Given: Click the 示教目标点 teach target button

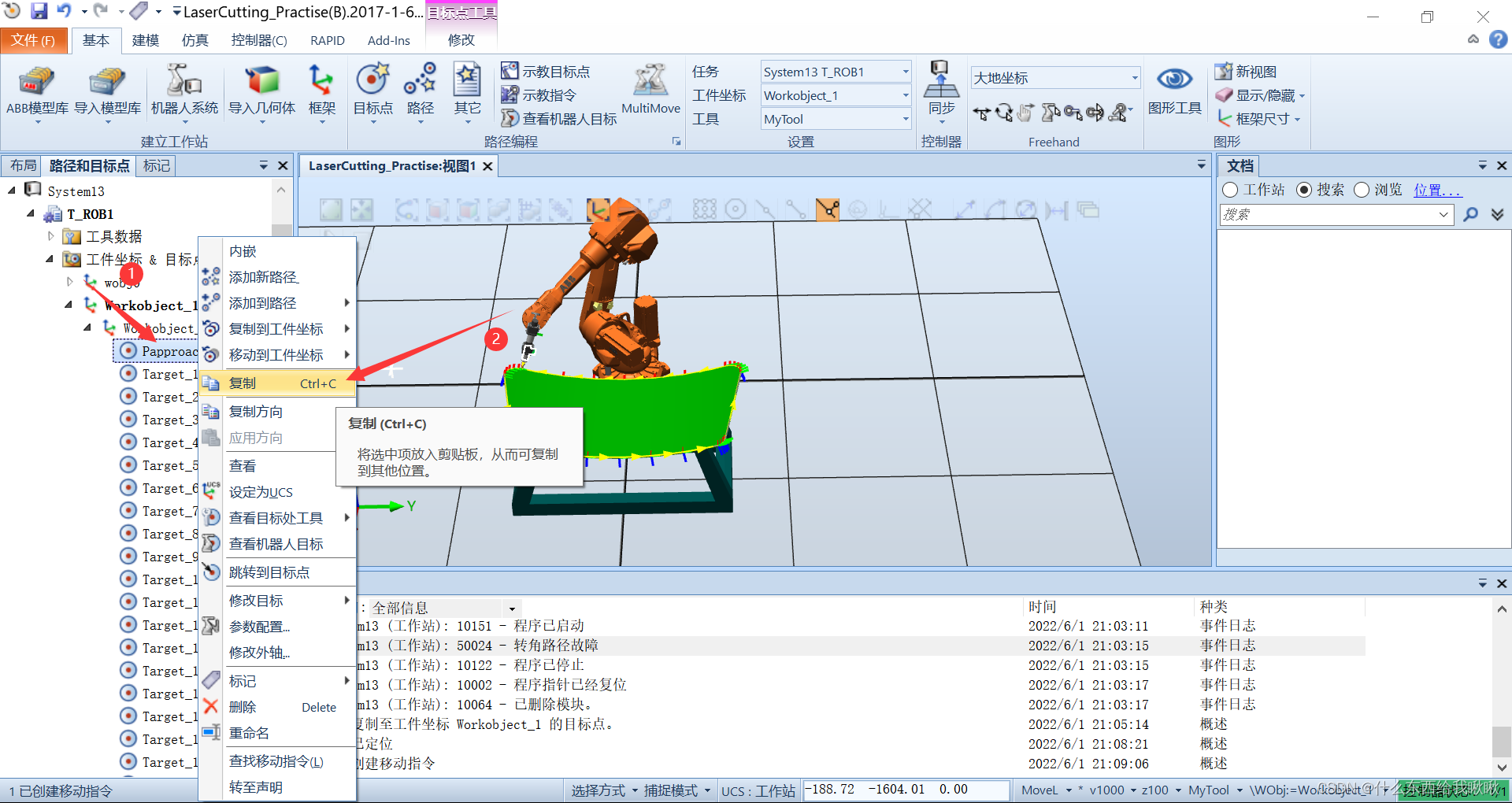Looking at the screenshot, I should (546, 72).
